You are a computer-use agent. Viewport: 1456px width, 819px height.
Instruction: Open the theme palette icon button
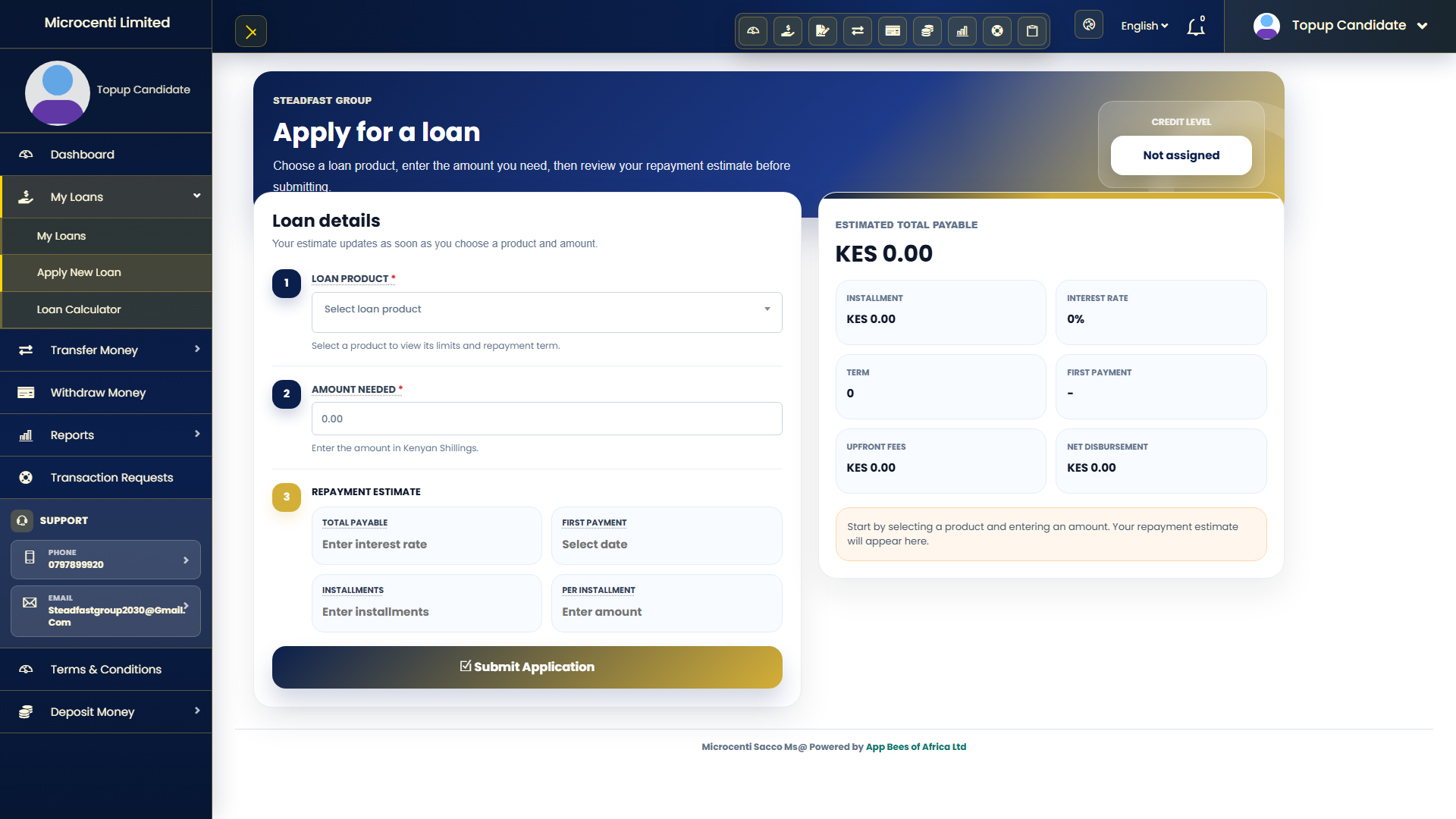1089,25
